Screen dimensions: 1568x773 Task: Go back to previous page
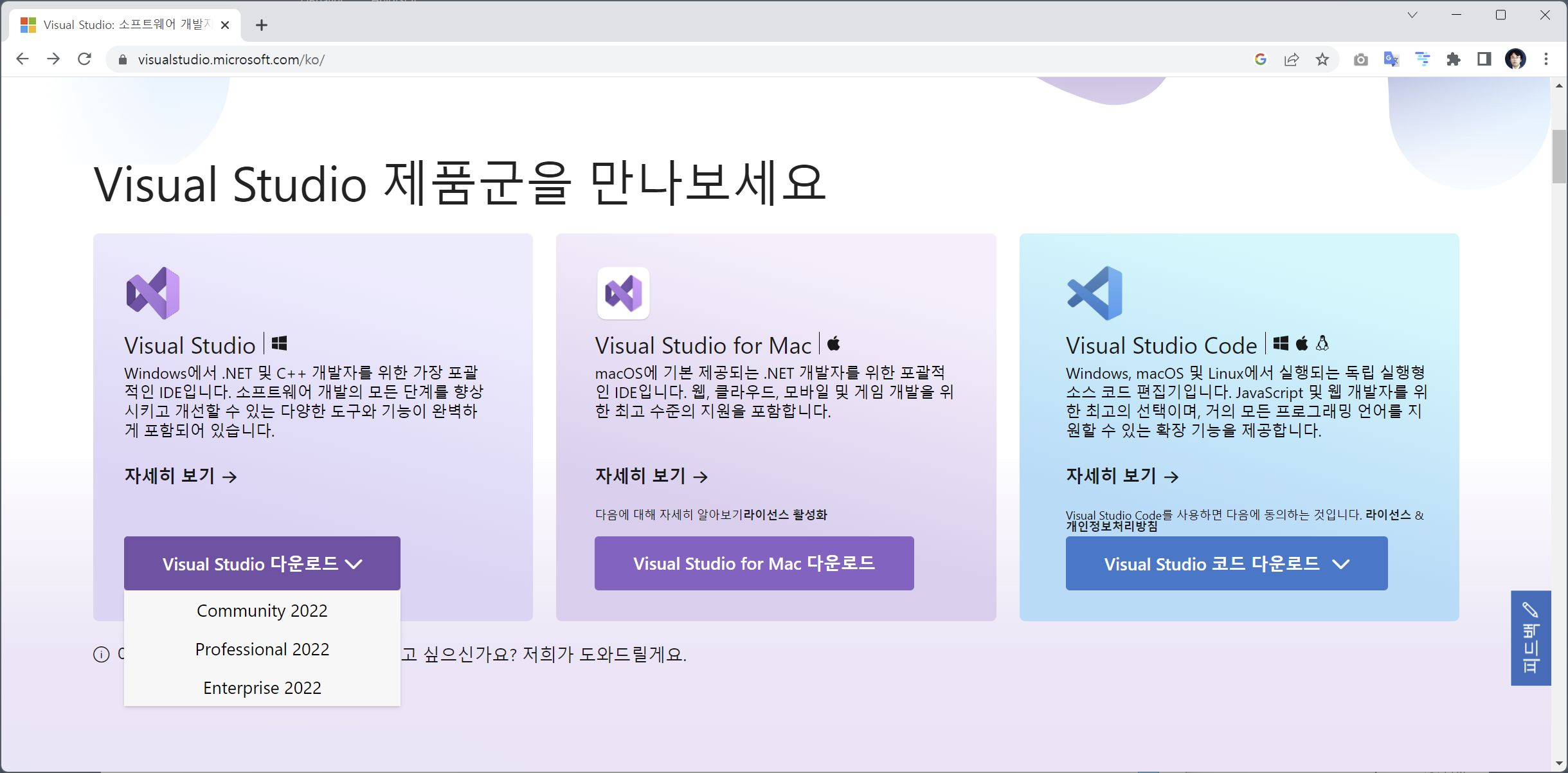coord(23,59)
